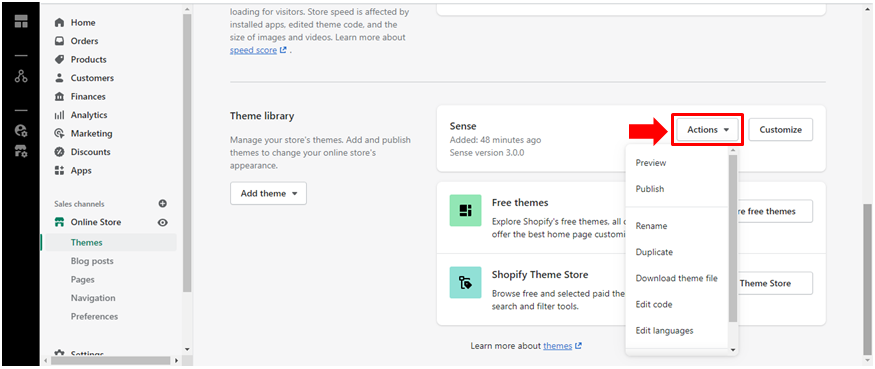Click the Finances bank icon
Viewport: 875px width, 369px height.
pyautogui.click(x=59, y=97)
